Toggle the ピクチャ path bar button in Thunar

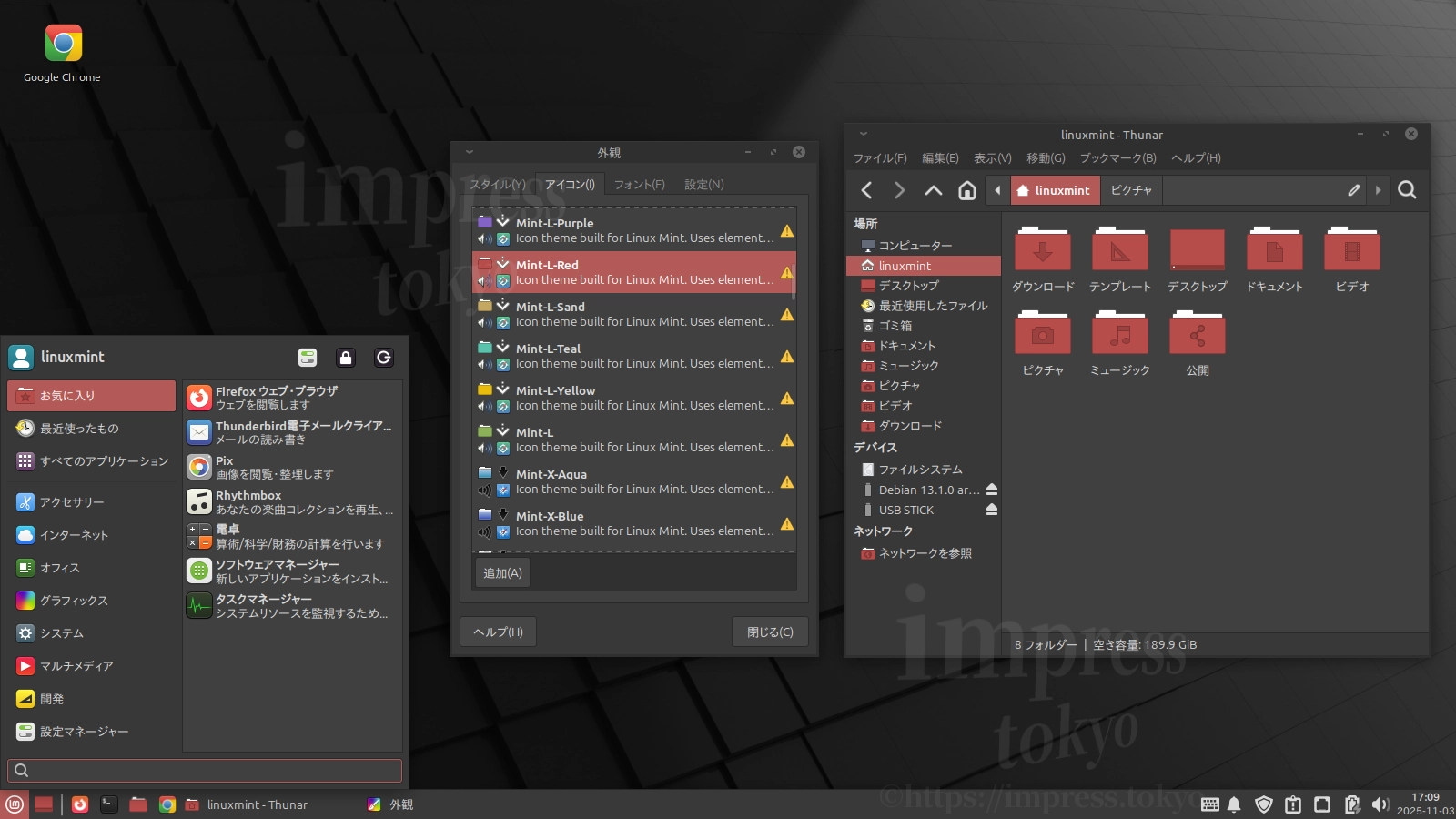point(1131,190)
